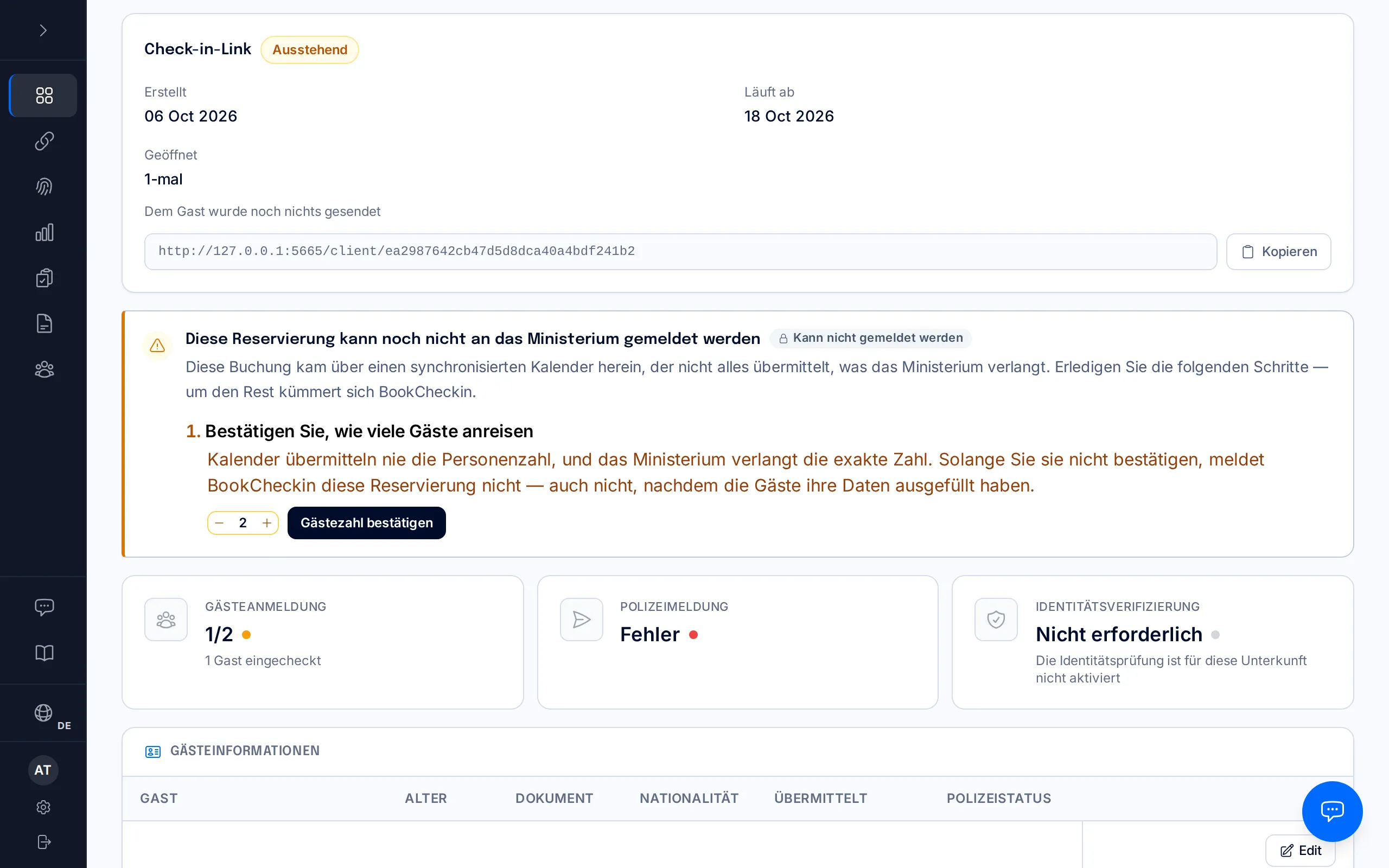Image resolution: width=1389 pixels, height=868 pixels.
Task: Open the Polizeimeldung Fehler card
Action: [x=737, y=642]
